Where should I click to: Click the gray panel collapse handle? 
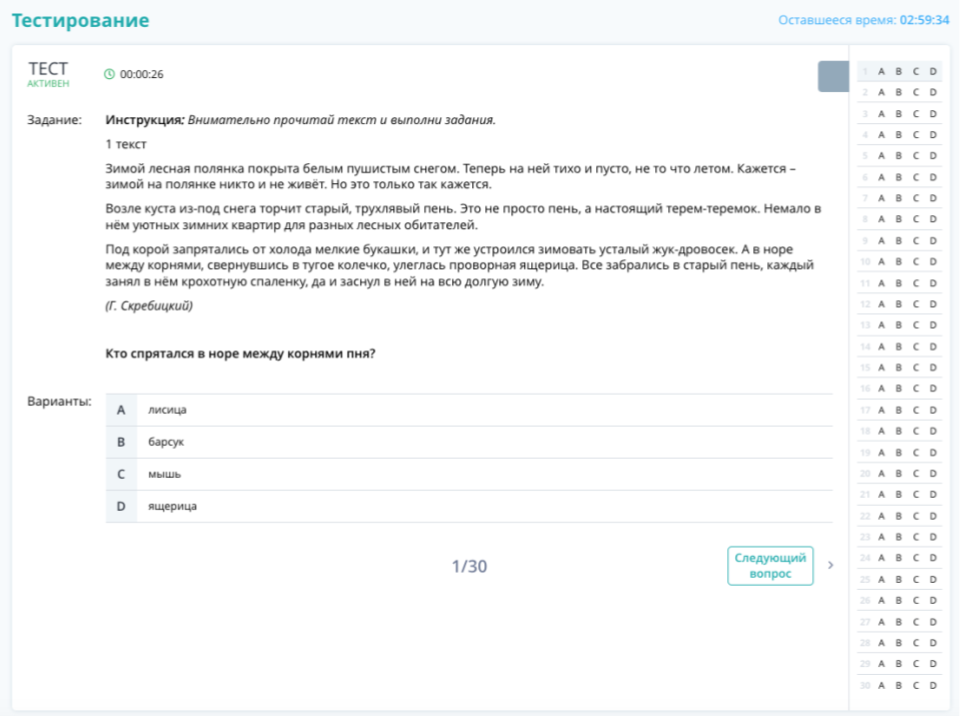coord(833,77)
